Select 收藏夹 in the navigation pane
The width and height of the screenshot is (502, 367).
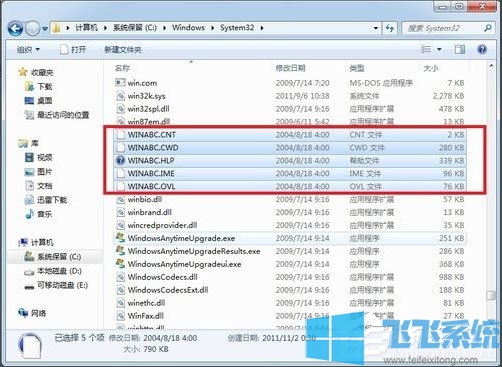pyautogui.click(x=42, y=72)
